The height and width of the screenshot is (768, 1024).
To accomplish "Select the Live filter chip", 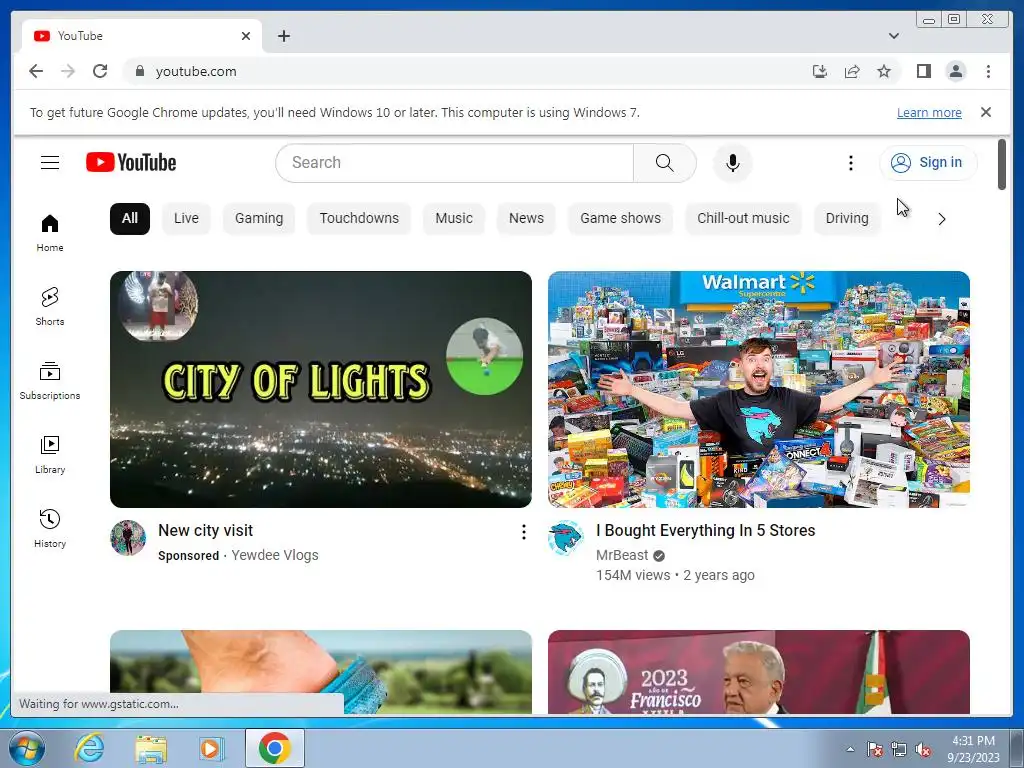I will point(186,219).
